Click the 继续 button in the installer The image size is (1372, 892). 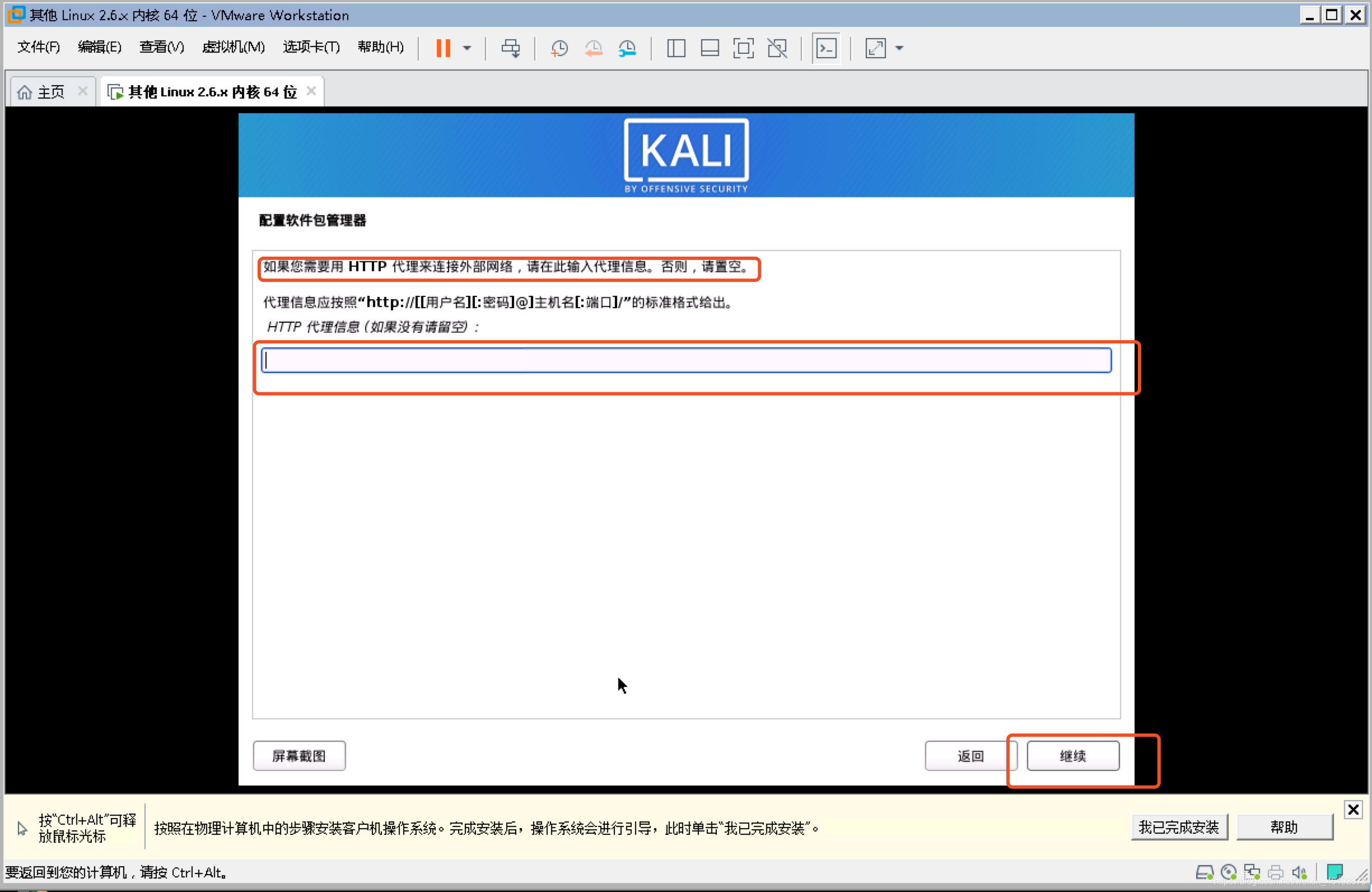tap(1072, 755)
